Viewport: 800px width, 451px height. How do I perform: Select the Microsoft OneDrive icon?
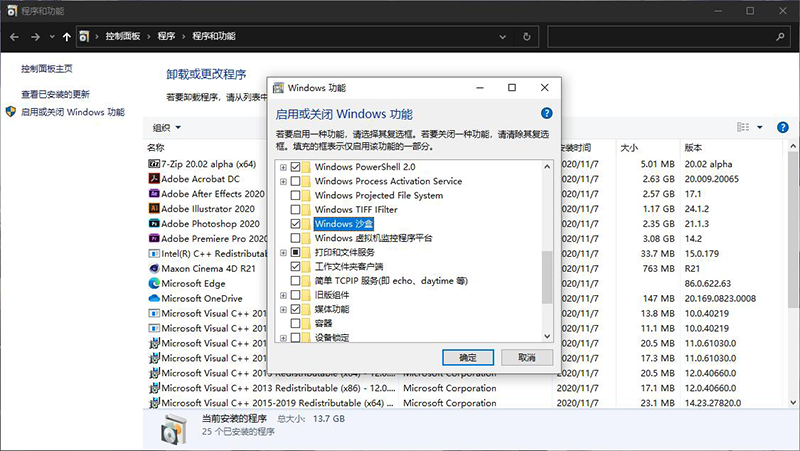pos(154,298)
